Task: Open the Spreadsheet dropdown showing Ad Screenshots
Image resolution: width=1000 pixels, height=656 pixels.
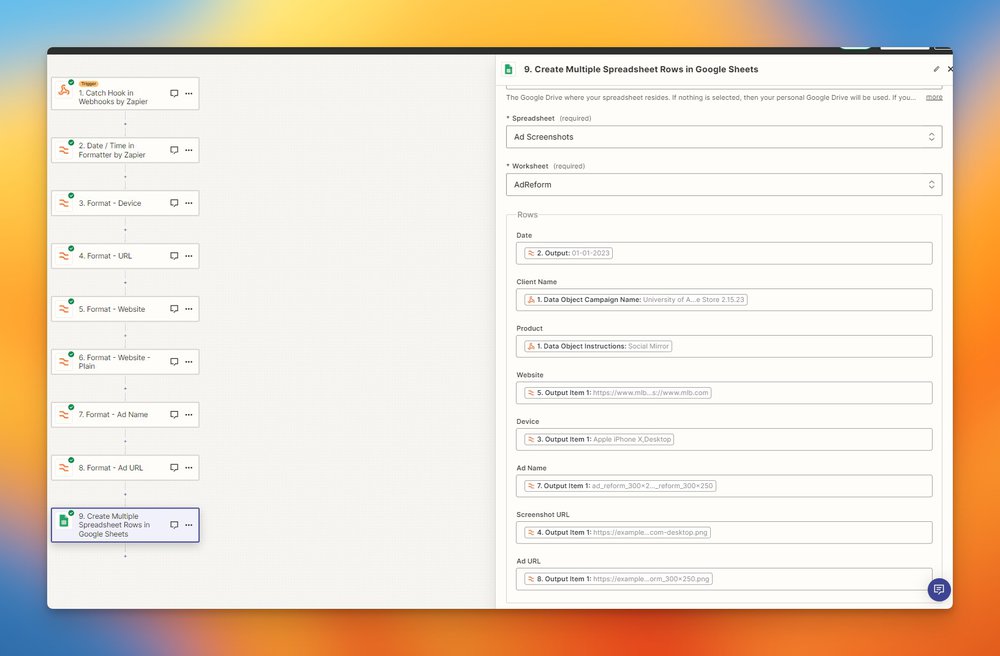Action: 724,137
